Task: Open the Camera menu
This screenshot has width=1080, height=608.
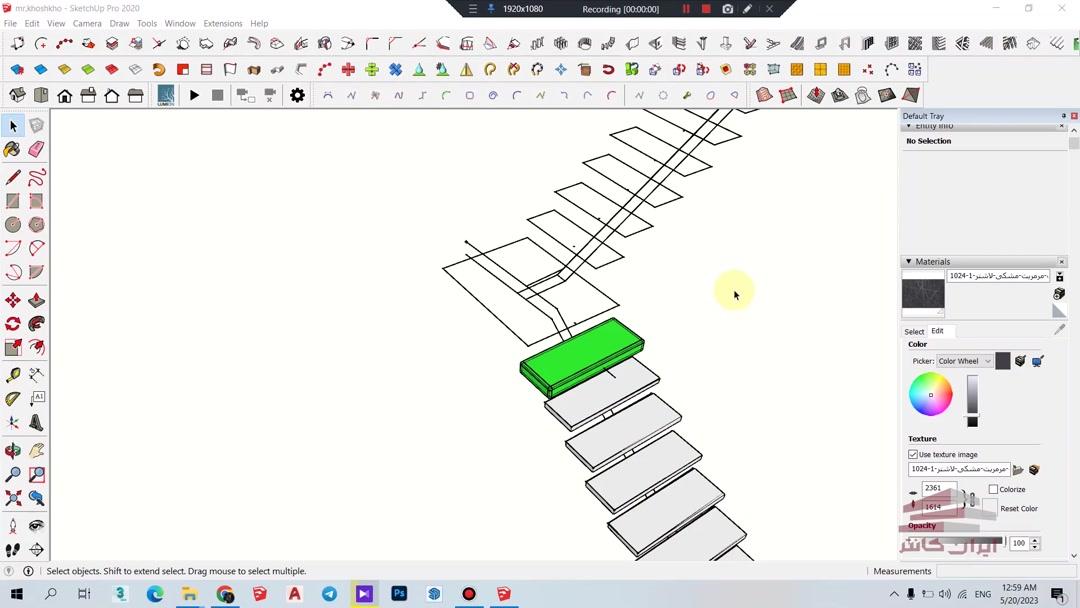Action: (x=87, y=23)
